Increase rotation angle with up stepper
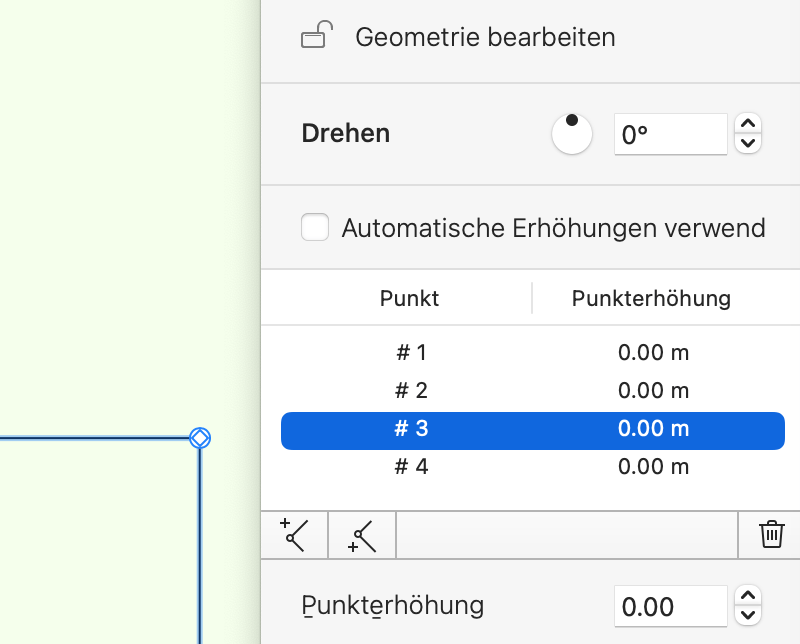 click(748, 124)
